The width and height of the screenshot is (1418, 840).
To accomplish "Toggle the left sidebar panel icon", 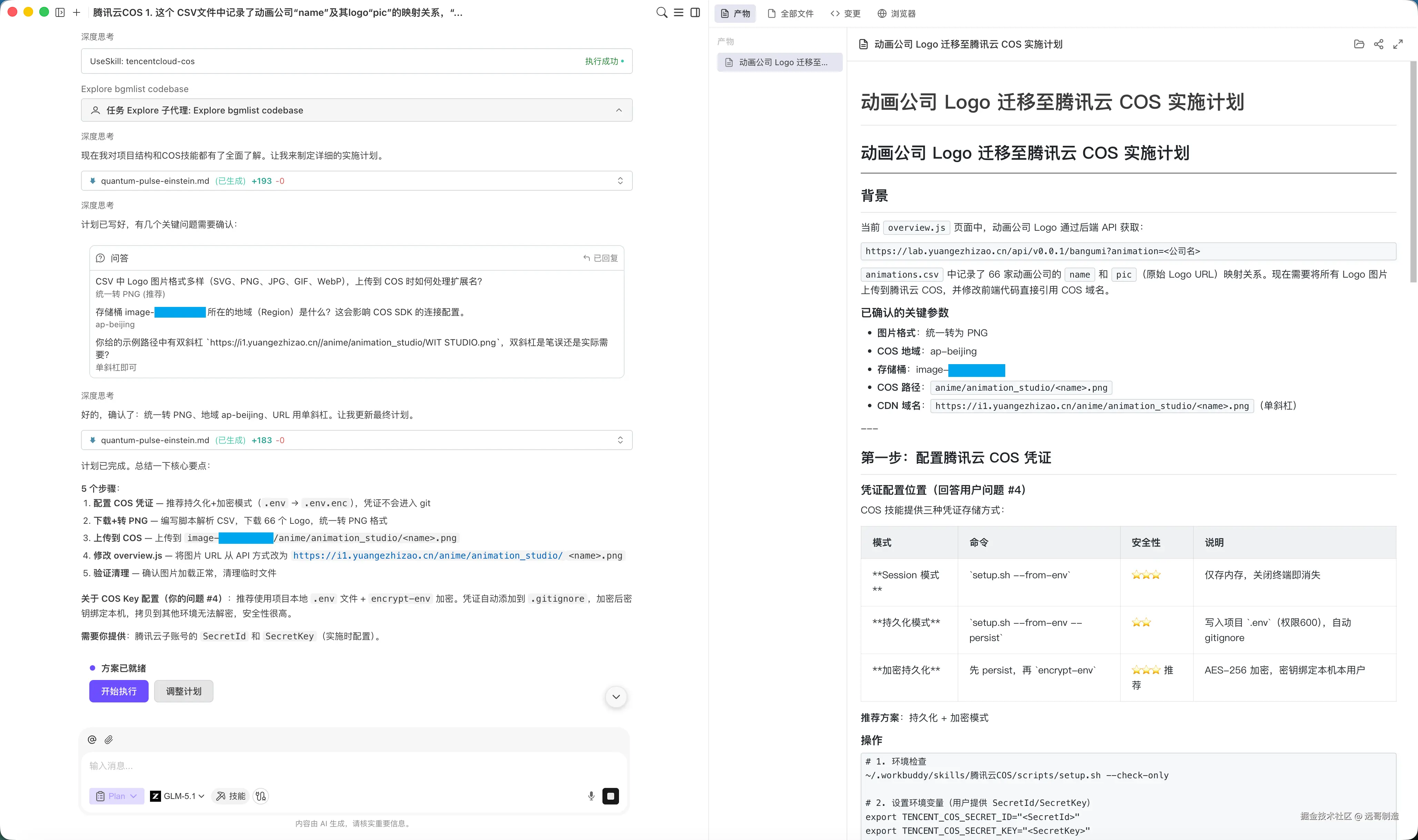I will [x=60, y=12].
